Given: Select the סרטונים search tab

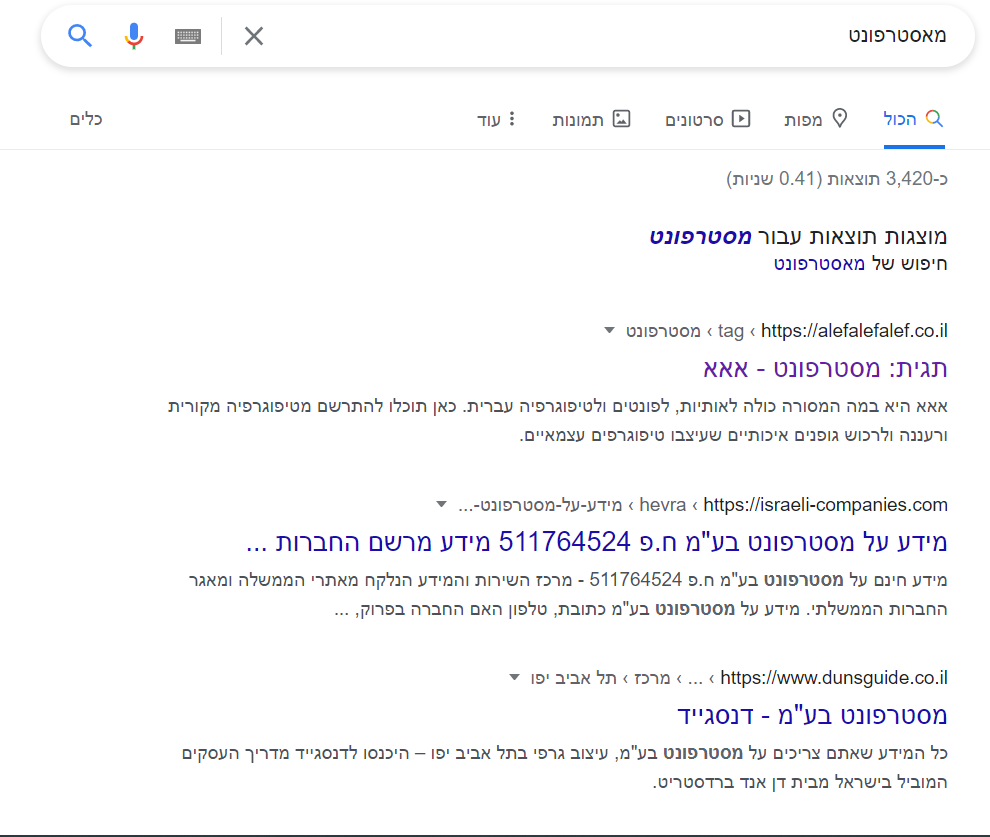Looking at the screenshot, I should pos(707,118).
